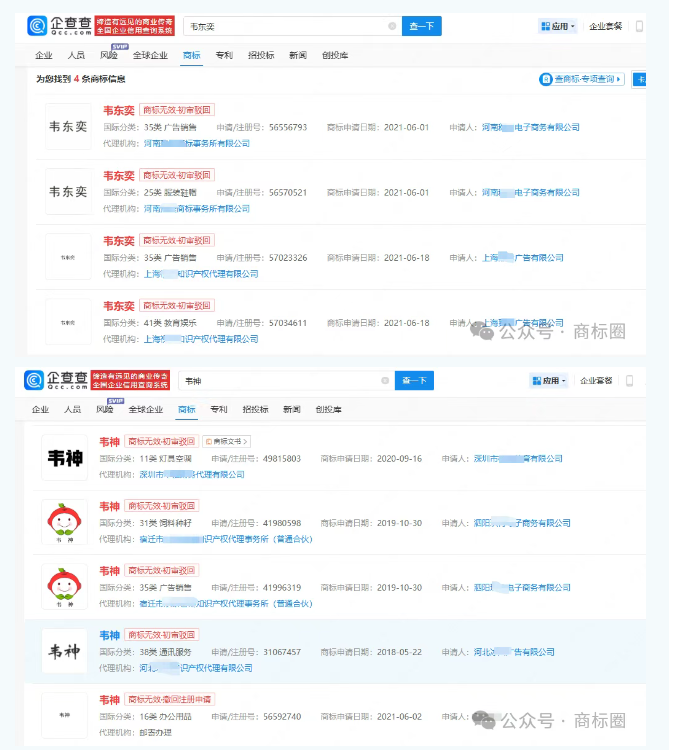
Task: Switch to the 招投标 tab under the 韦神 search
Action: point(256,409)
